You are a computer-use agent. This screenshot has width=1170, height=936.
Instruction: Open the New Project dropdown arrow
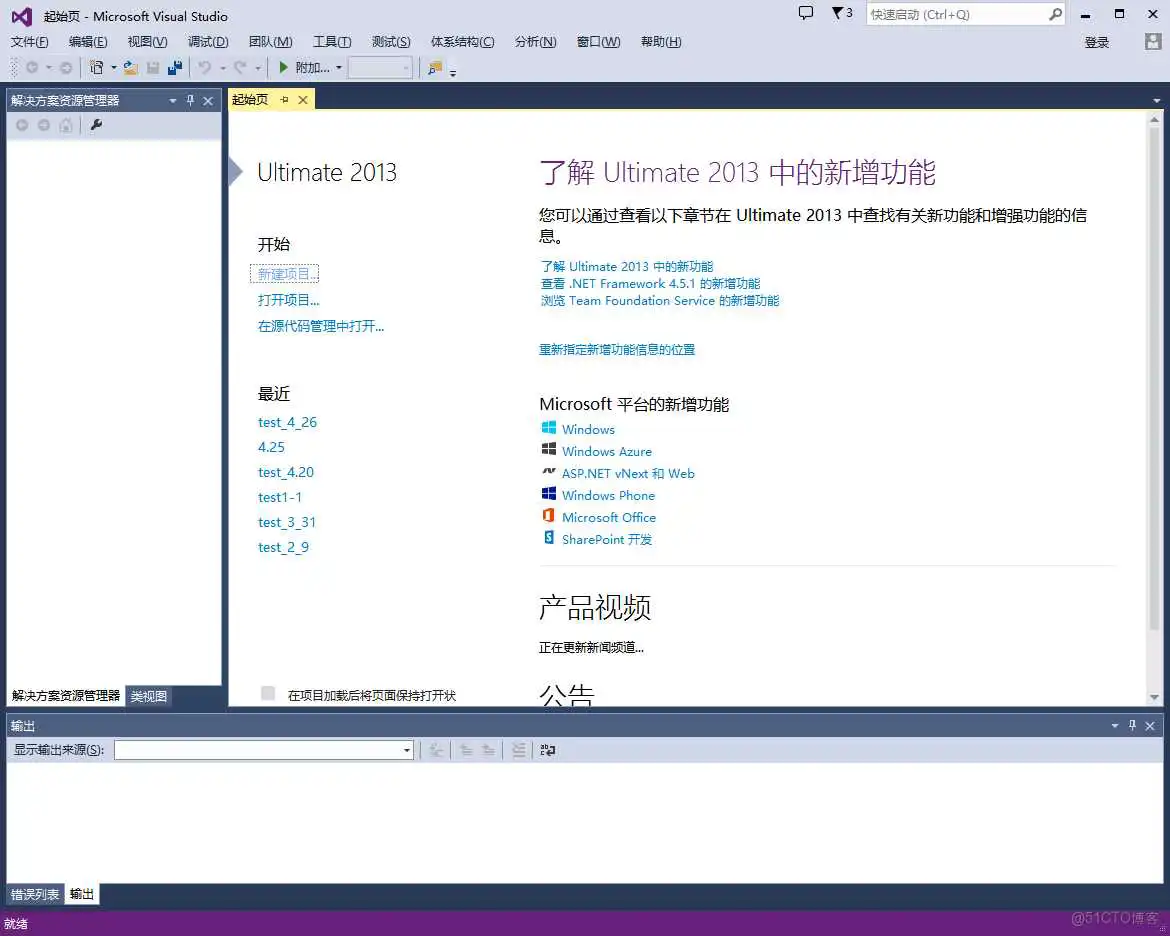click(x=112, y=68)
